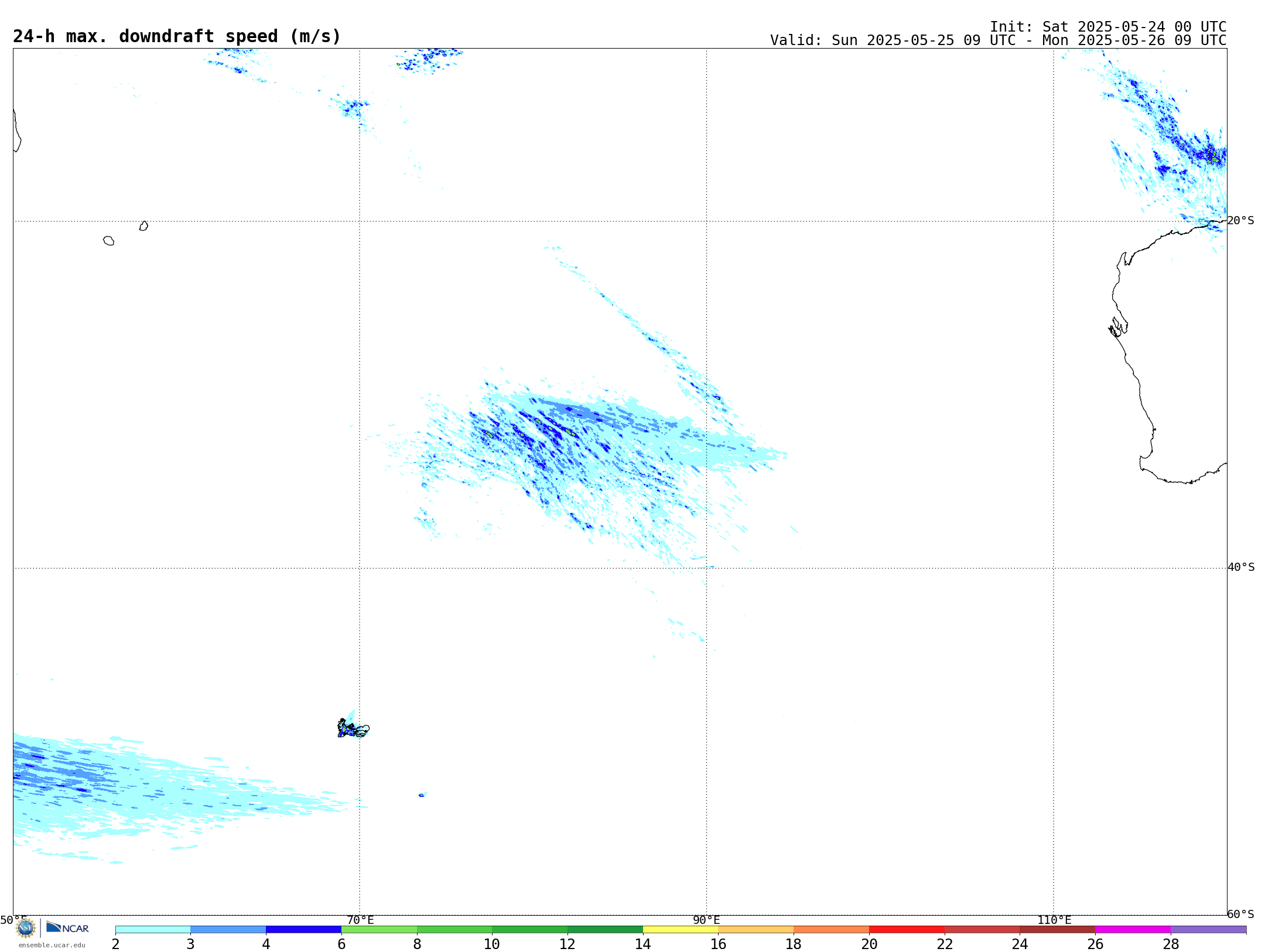Click the map title '24-h max. downdraft speed (m/s)'

point(177,36)
